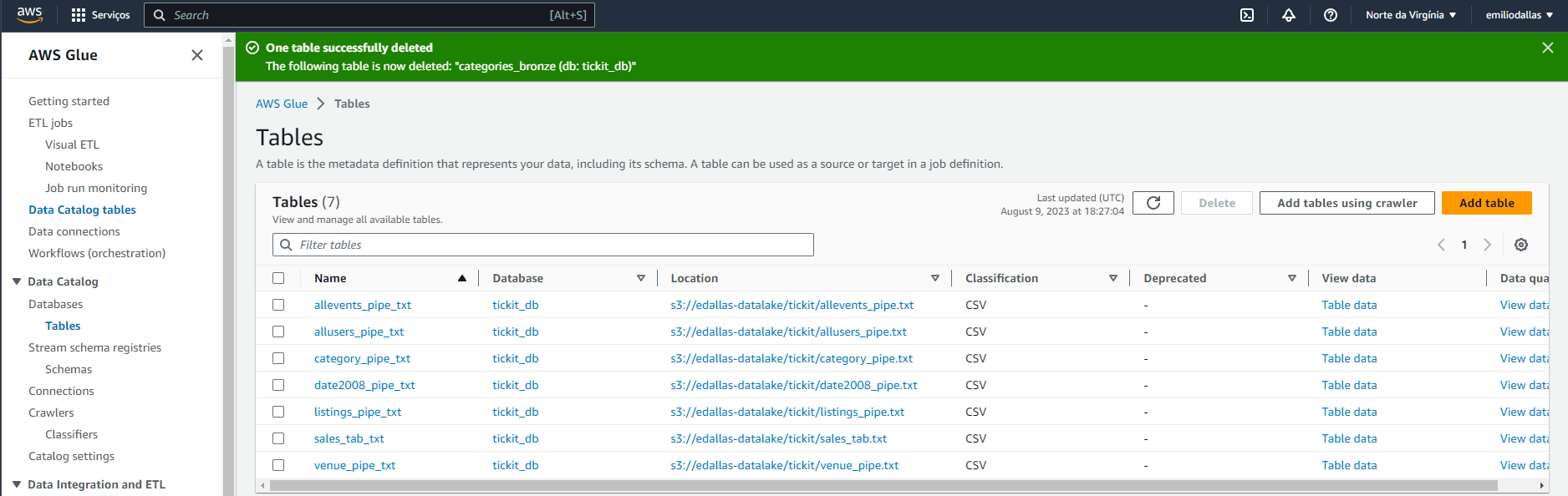The height and width of the screenshot is (496, 1568).
Task: Open the venue_pipe_txt table link
Action: pos(354,465)
